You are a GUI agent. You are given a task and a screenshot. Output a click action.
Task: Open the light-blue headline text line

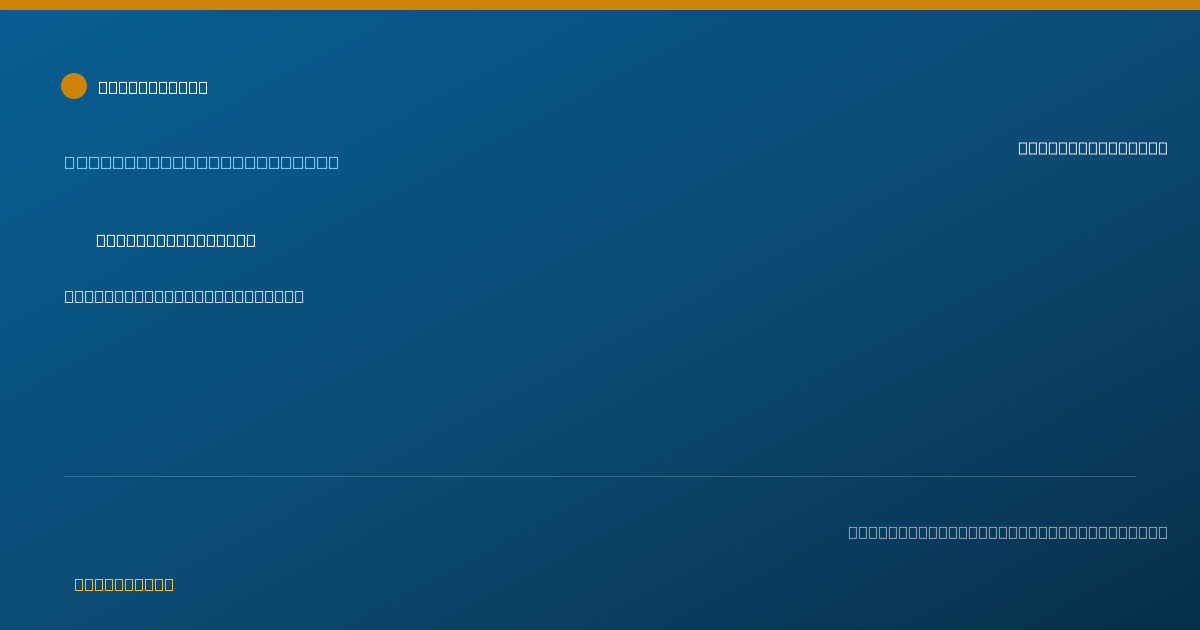tap(202, 162)
